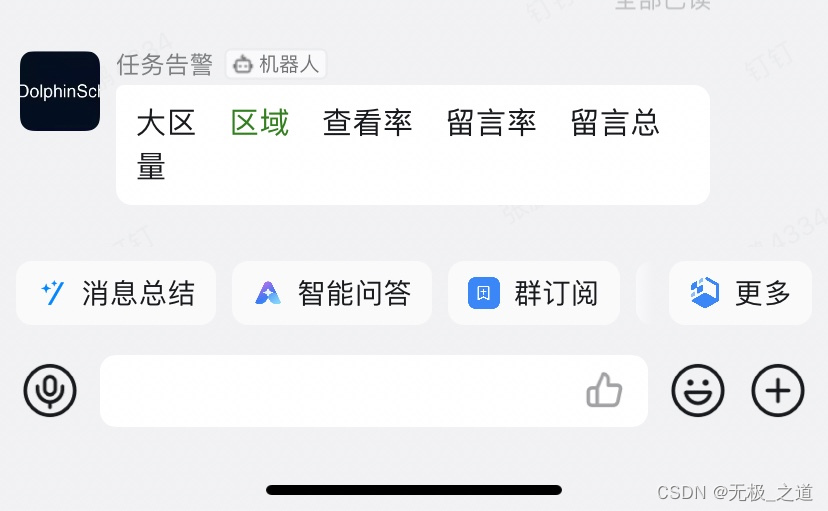
Task: Tap the blue square icon for 群订阅
Action: pyautogui.click(x=484, y=293)
